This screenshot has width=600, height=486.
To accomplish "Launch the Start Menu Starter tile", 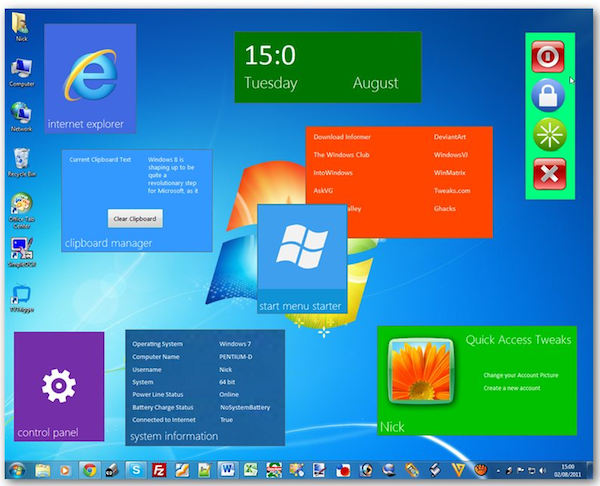I will pos(302,258).
